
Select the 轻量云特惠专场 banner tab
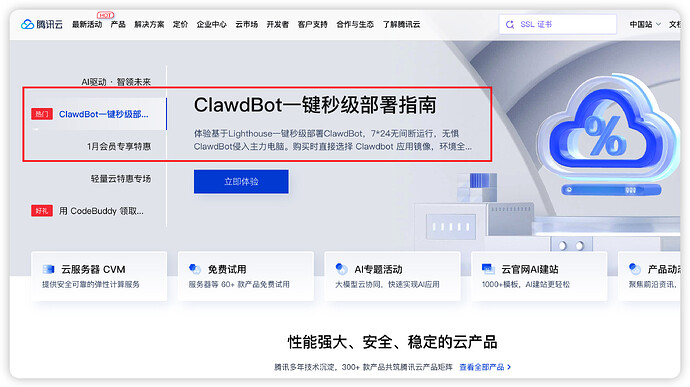(121, 179)
